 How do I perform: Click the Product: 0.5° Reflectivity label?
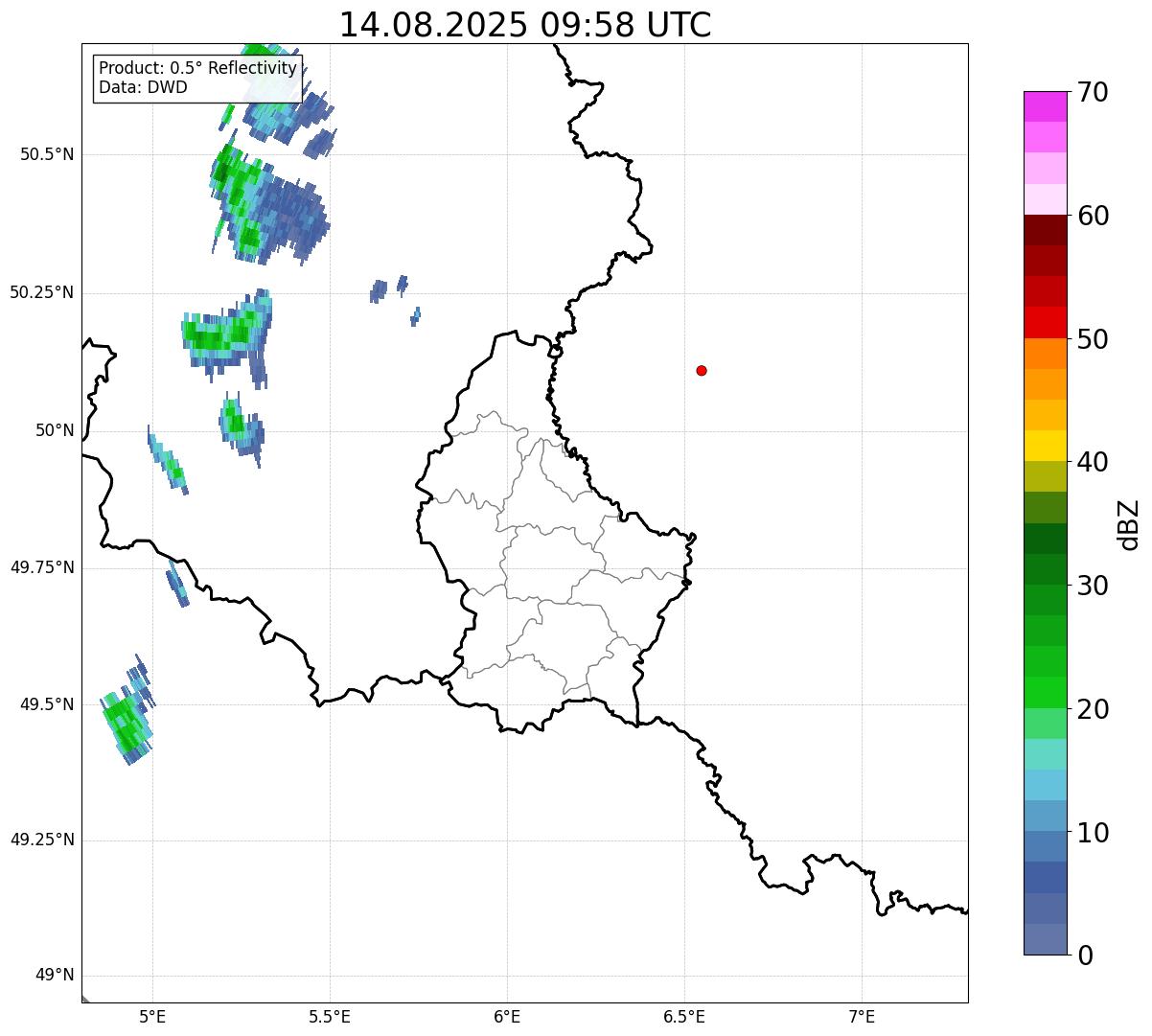tap(197, 69)
